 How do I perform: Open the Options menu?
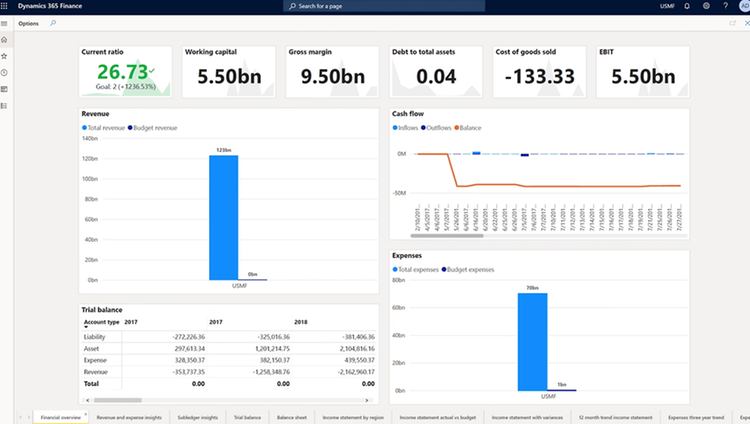click(29, 23)
